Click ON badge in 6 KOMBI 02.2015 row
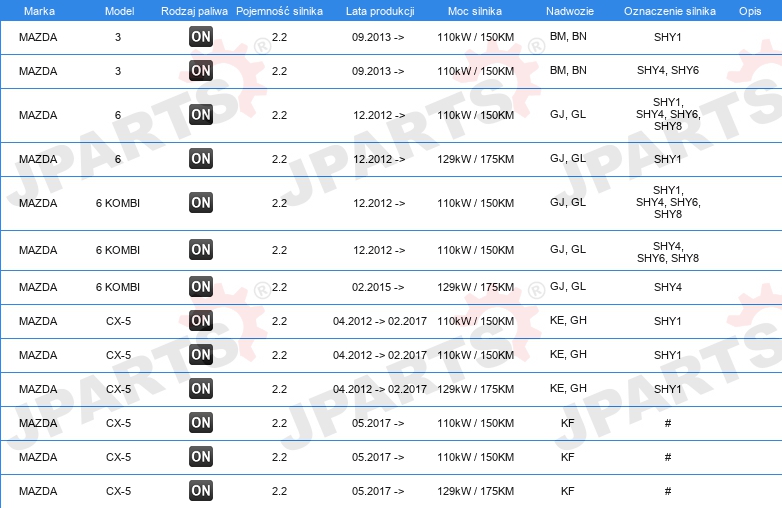The height and width of the screenshot is (508, 782). tap(201, 287)
